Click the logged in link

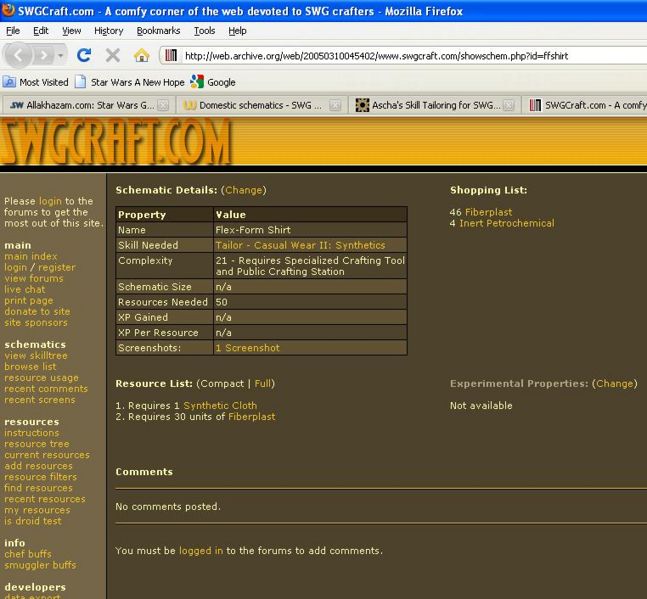200,551
